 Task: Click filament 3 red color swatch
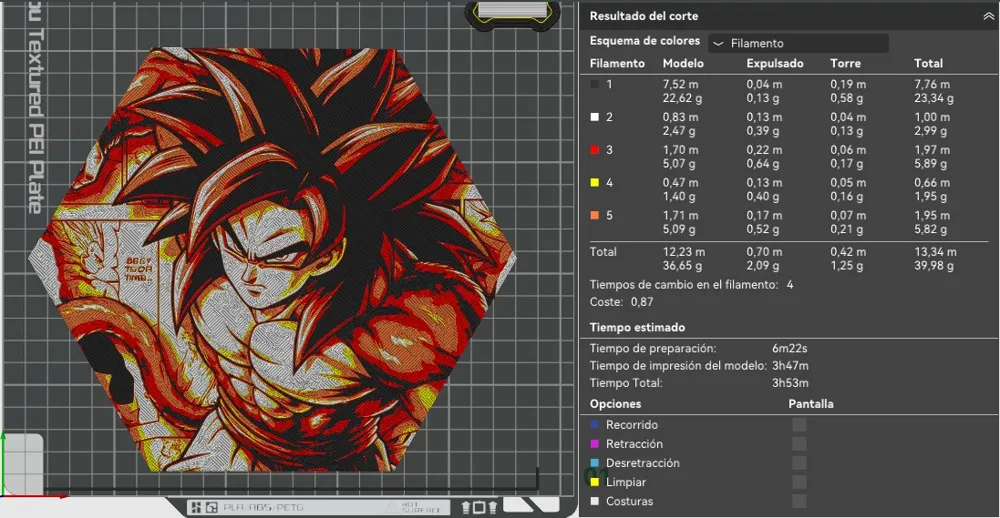click(x=595, y=150)
